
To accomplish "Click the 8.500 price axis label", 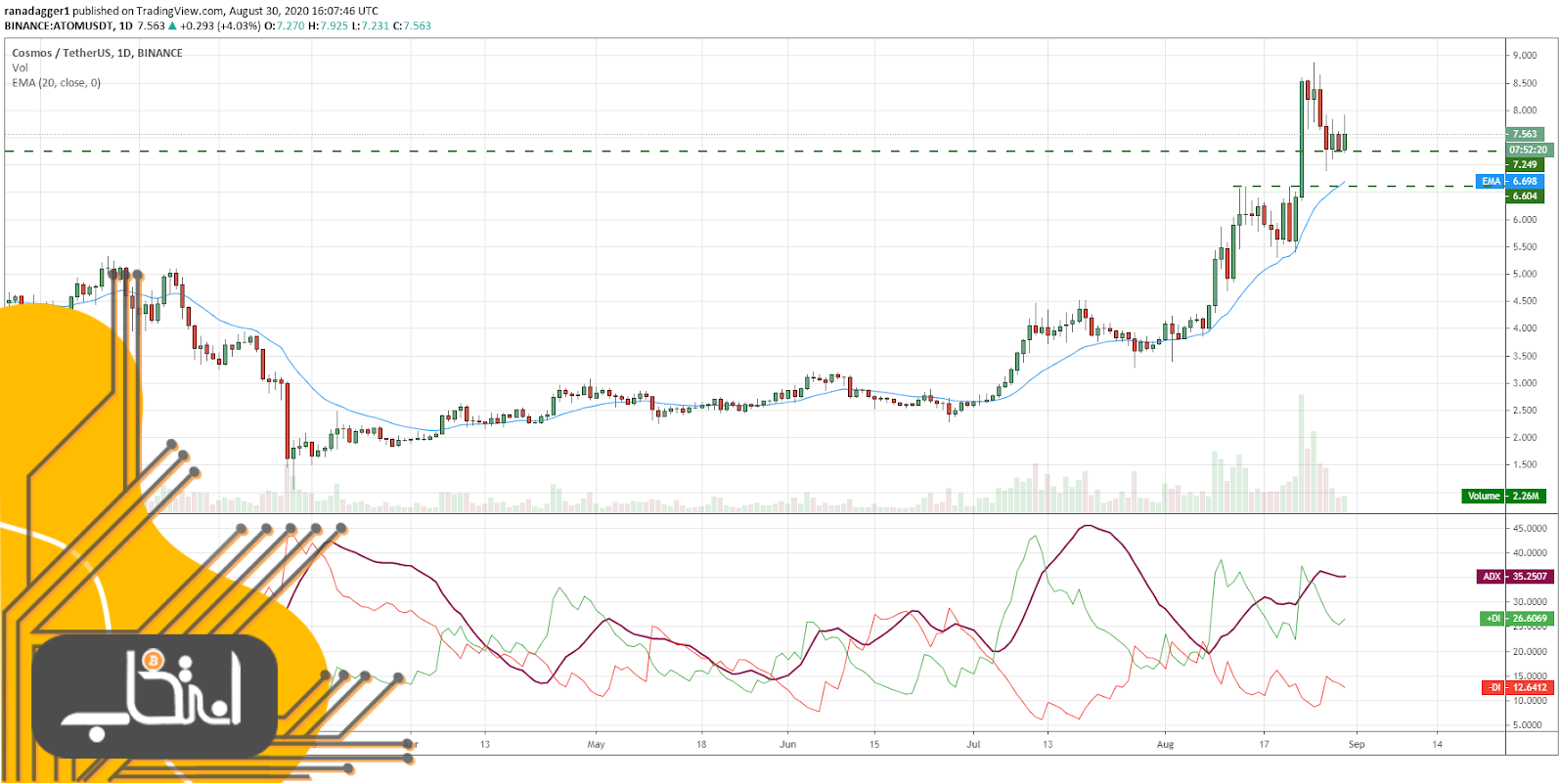I will 1524,83.
